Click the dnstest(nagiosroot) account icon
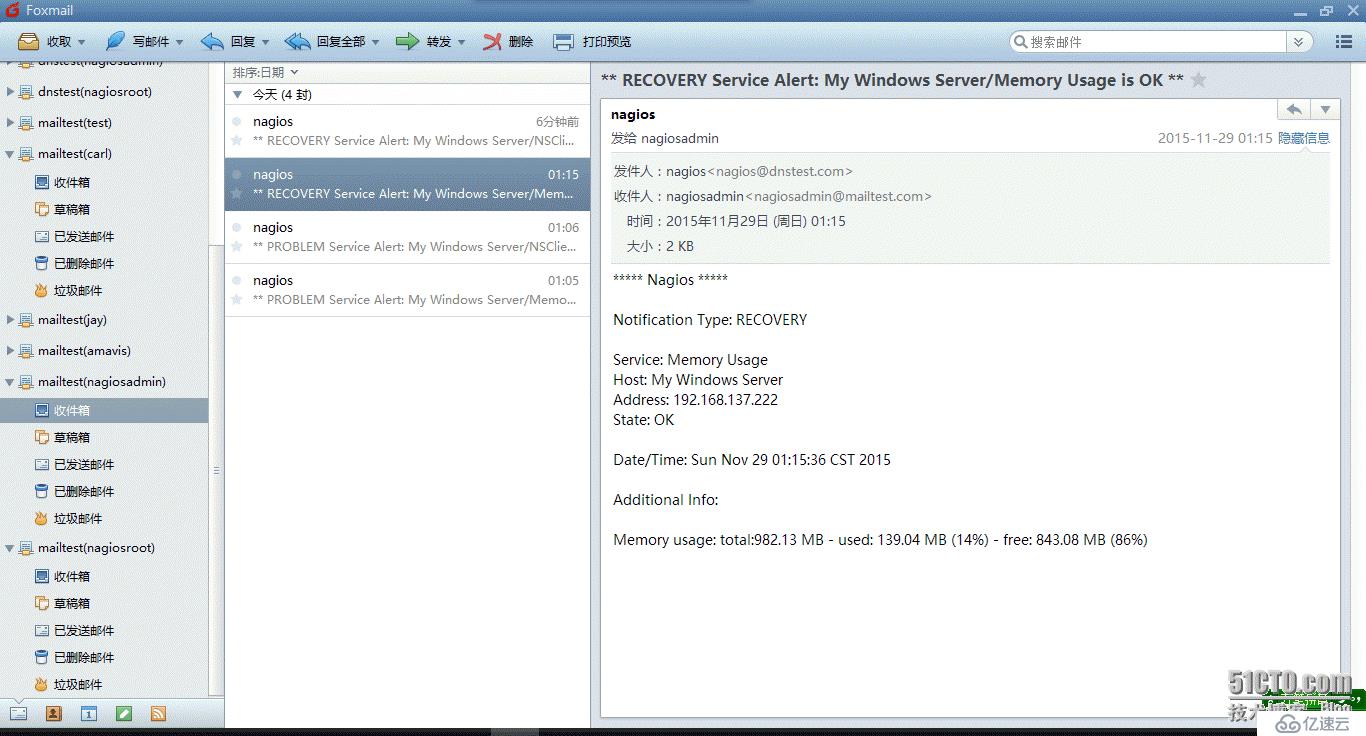The width and height of the screenshot is (1366, 736). click(25, 92)
